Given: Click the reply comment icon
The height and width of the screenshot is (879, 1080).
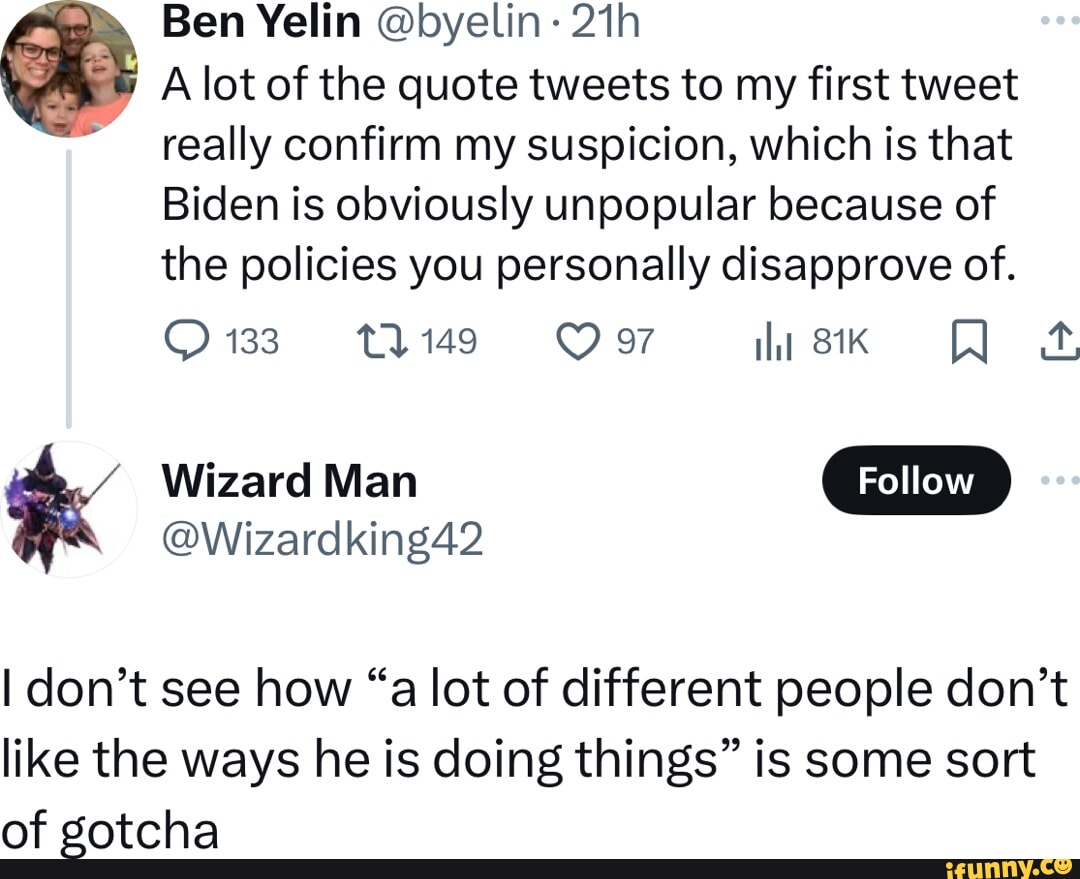Looking at the screenshot, I should coord(184,343).
